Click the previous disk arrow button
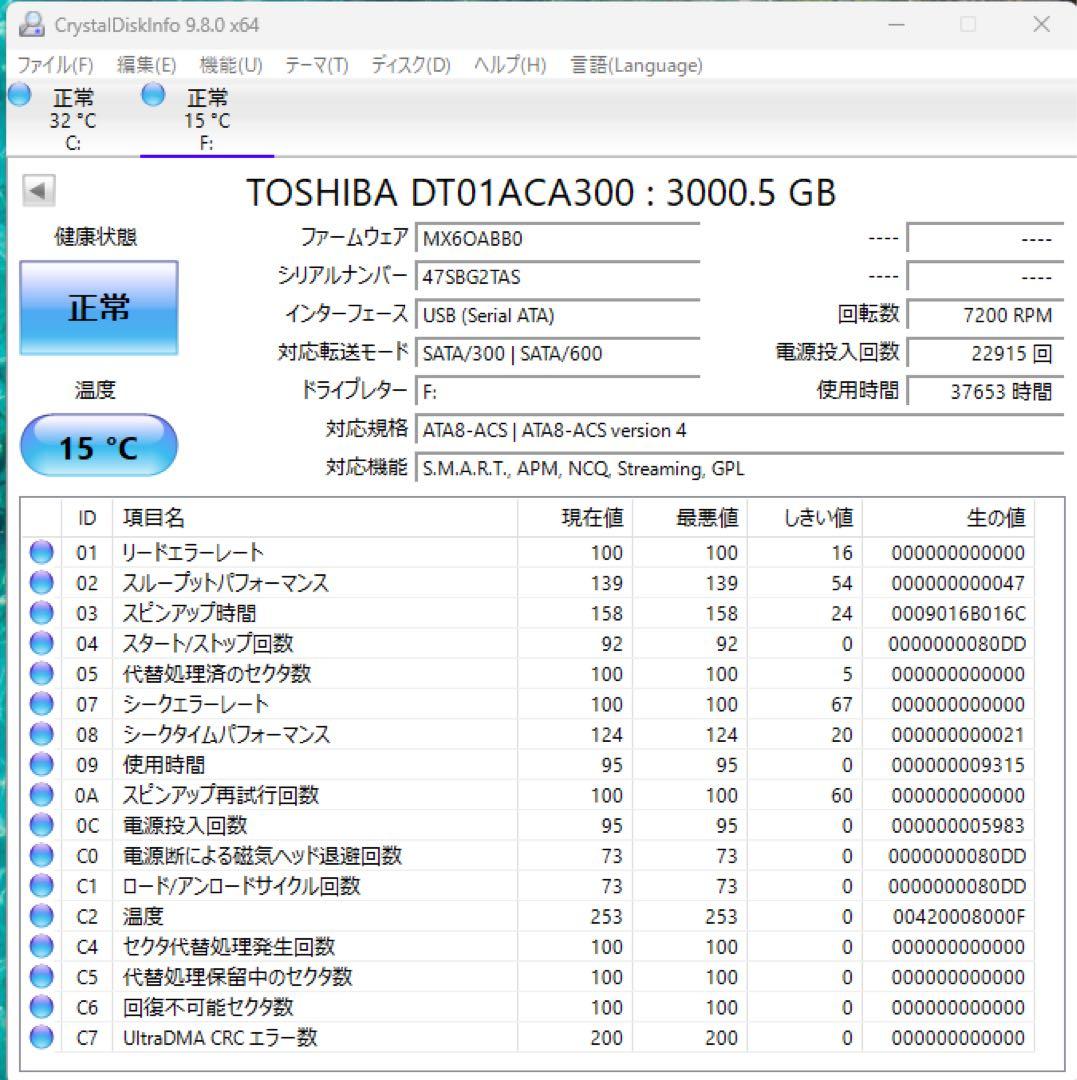 pos(38,190)
